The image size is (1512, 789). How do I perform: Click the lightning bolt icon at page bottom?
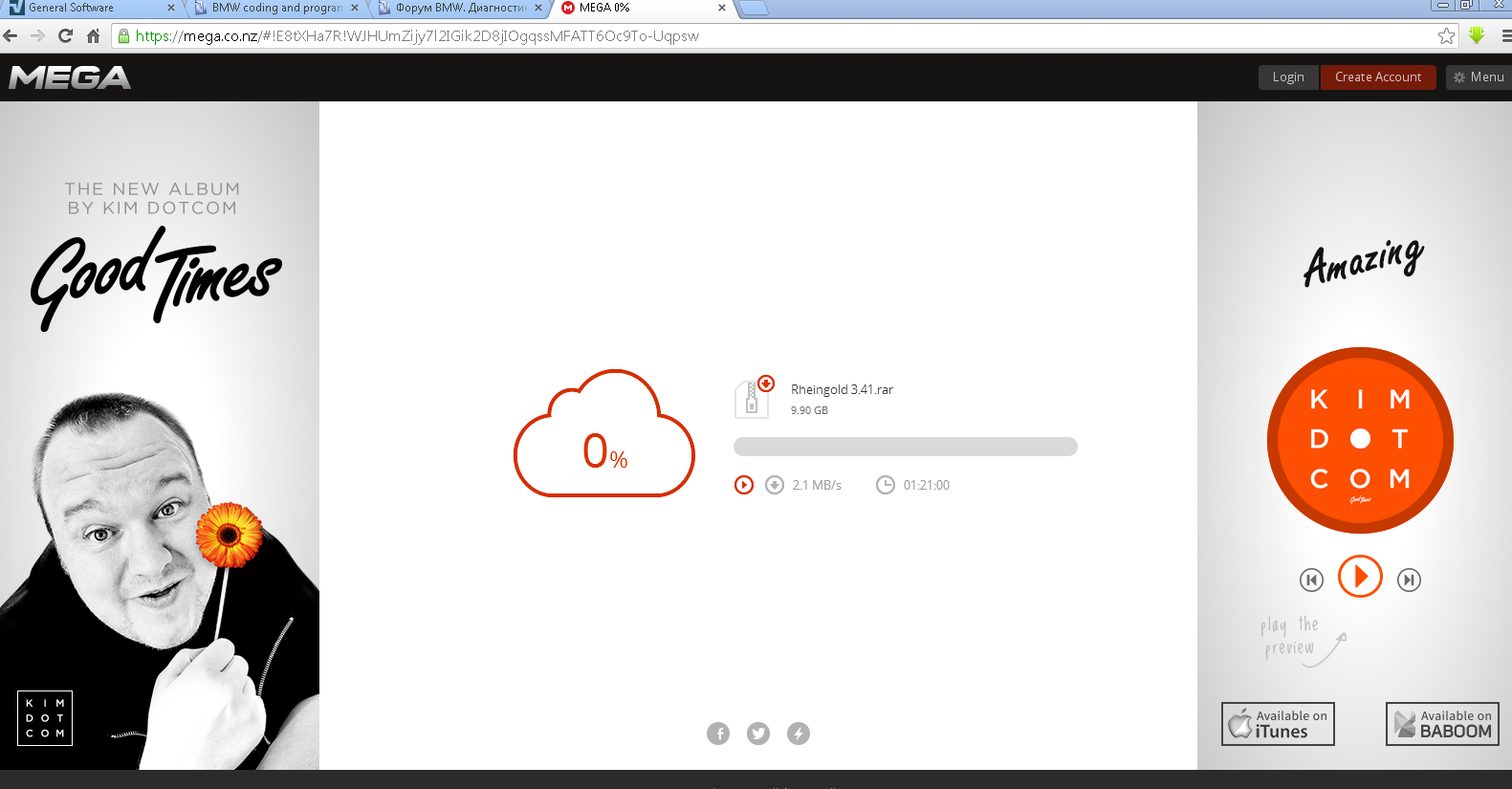click(x=799, y=734)
